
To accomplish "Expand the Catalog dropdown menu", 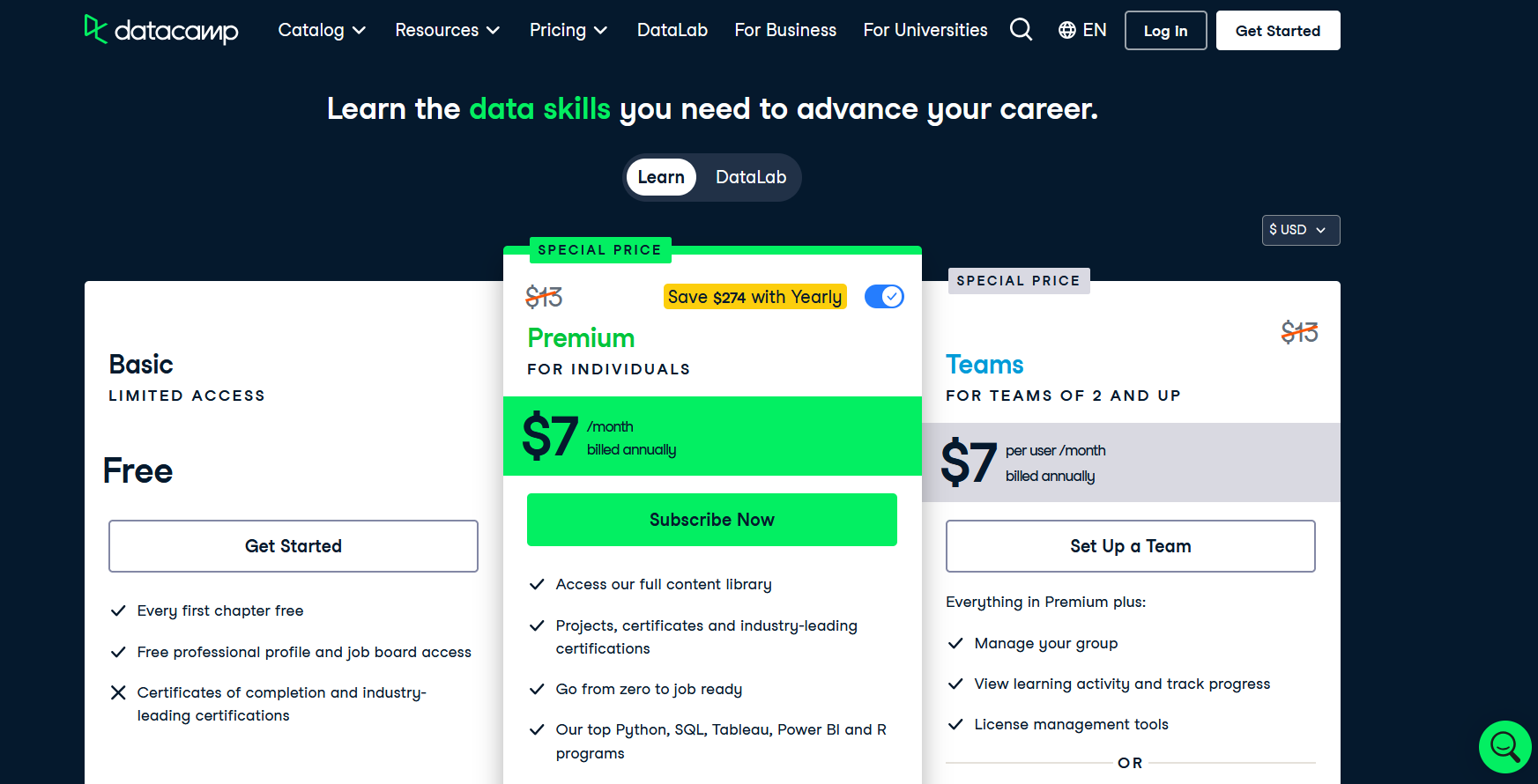I will pyautogui.click(x=322, y=30).
